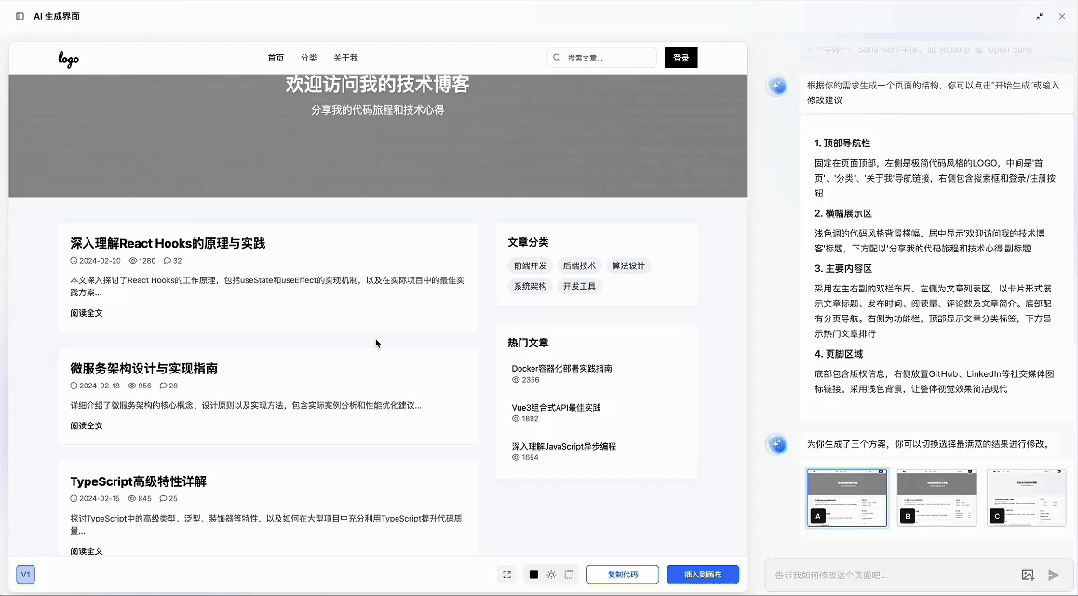The width and height of the screenshot is (1078, 596).
Task: Select the black dark theme swatch
Action: [534, 574]
